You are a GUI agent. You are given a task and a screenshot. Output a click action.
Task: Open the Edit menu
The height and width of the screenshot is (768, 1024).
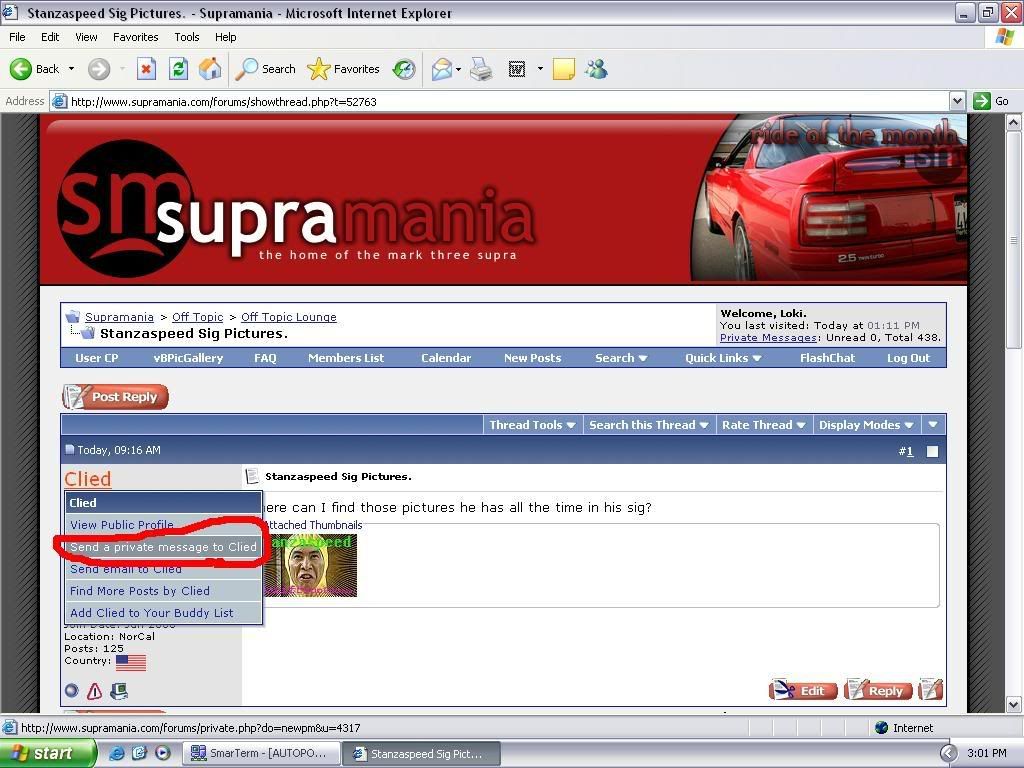(x=50, y=37)
